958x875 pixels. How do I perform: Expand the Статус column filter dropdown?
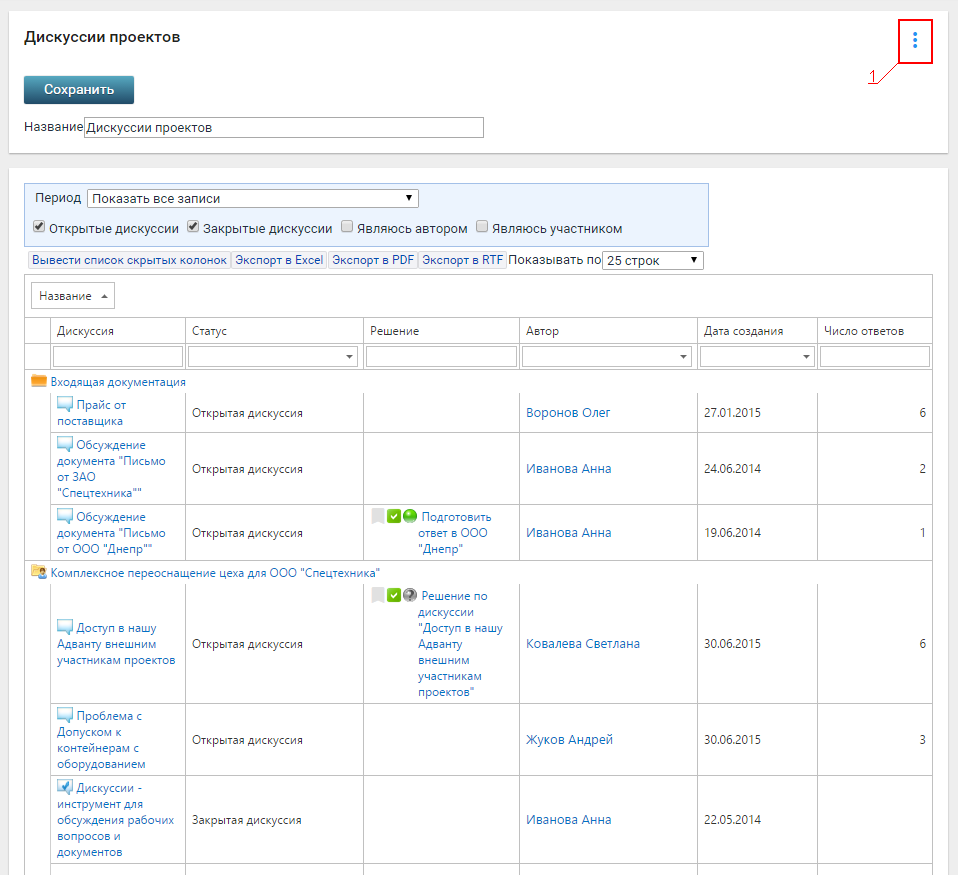tap(350, 356)
